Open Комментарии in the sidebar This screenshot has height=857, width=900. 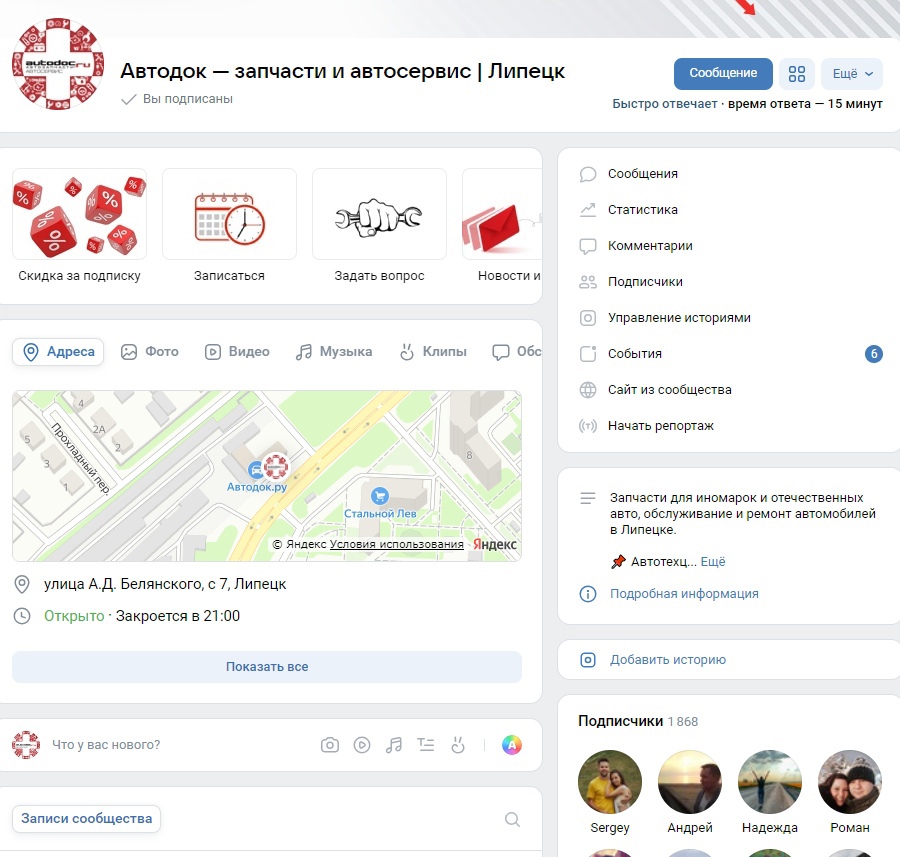[x=729, y=246]
